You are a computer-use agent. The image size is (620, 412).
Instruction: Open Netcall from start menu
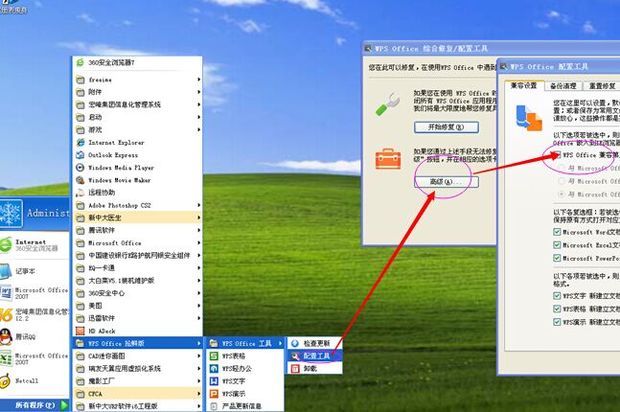34,381
